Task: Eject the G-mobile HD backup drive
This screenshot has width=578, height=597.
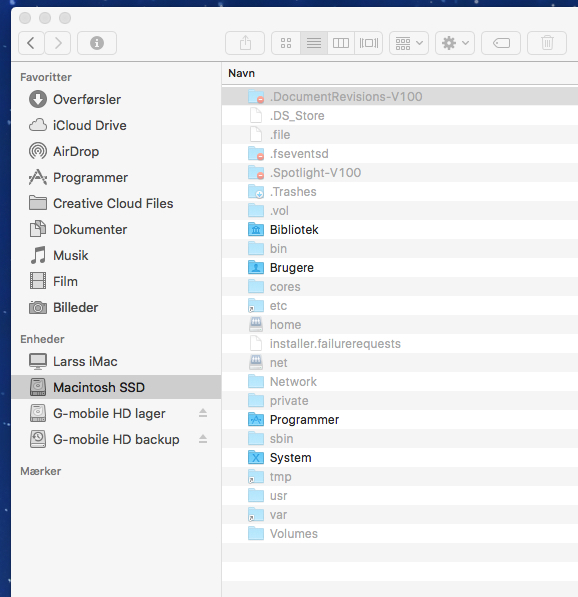Action: (203, 439)
